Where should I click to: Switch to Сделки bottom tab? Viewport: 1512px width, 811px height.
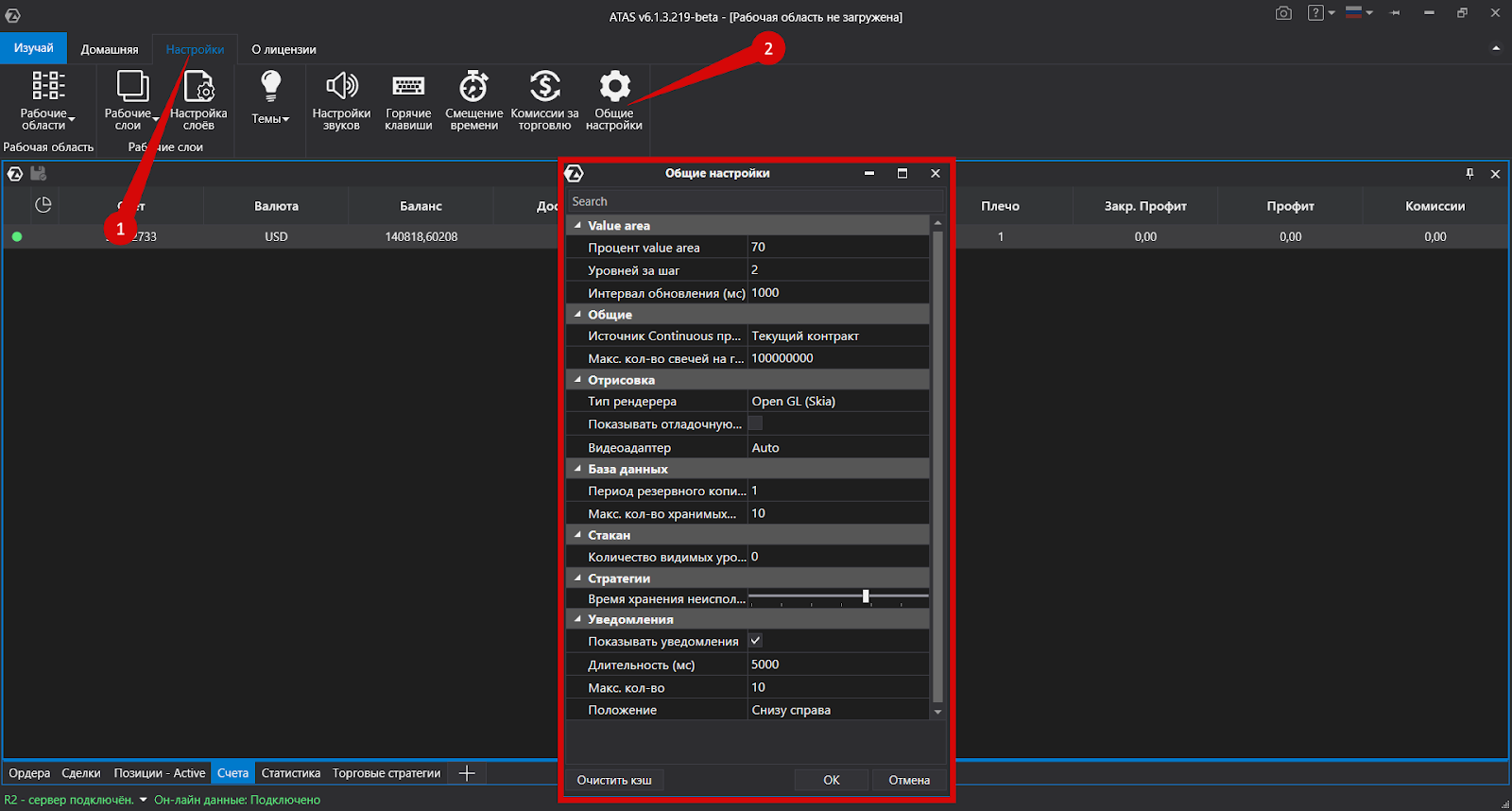click(81, 773)
